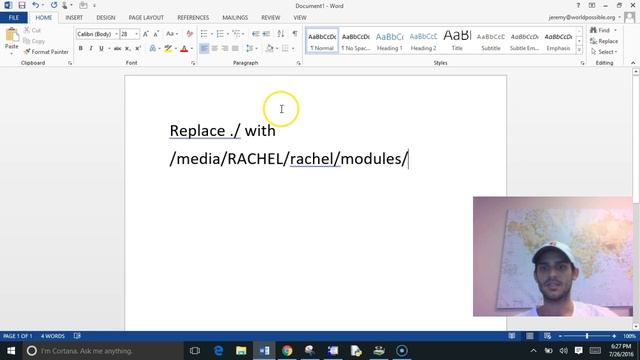Open line spacing options
The height and width of the screenshot is (360, 640).
pos(250,49)
